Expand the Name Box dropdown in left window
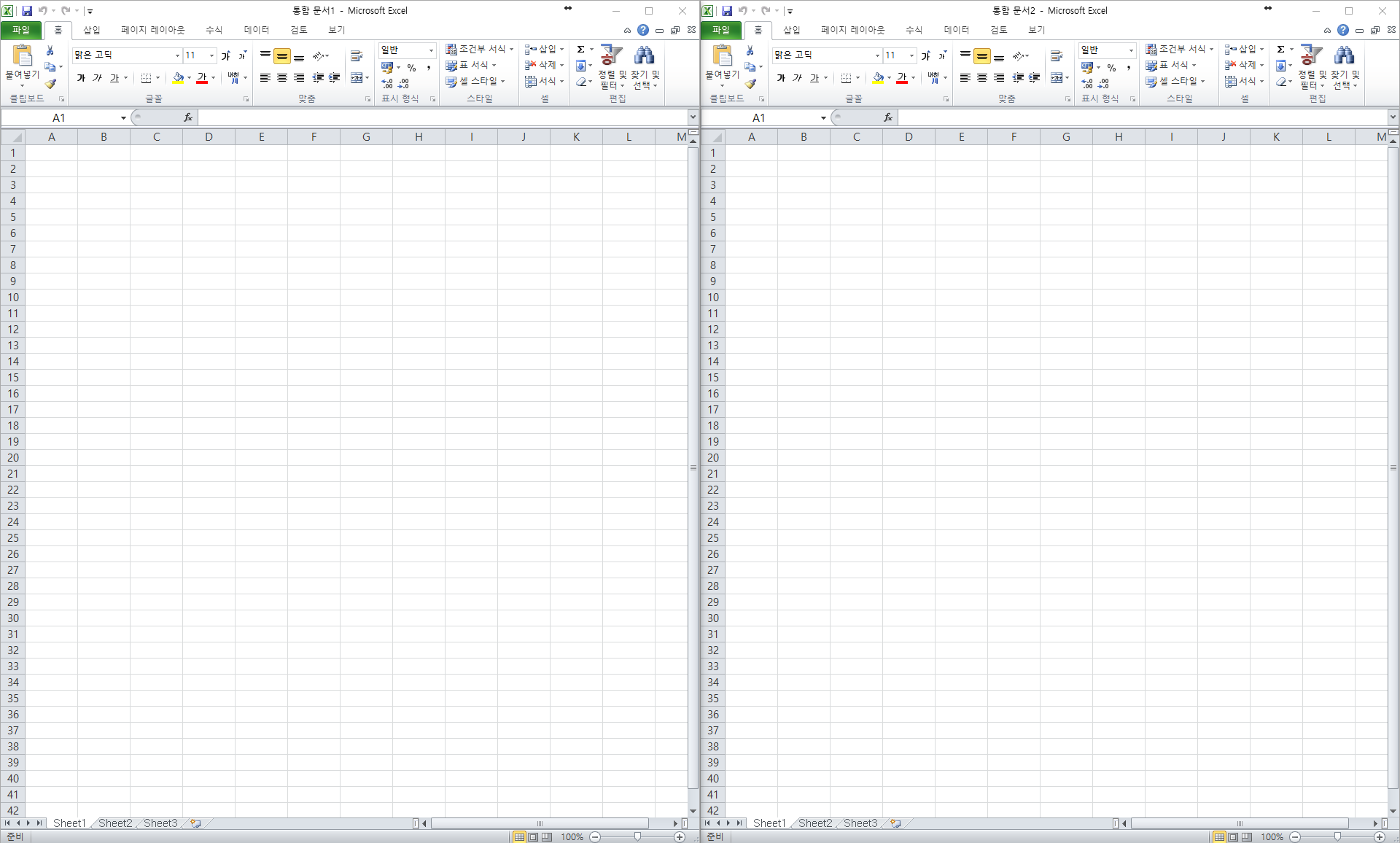This screenshot has height=843, width=1400. point(123,117)
